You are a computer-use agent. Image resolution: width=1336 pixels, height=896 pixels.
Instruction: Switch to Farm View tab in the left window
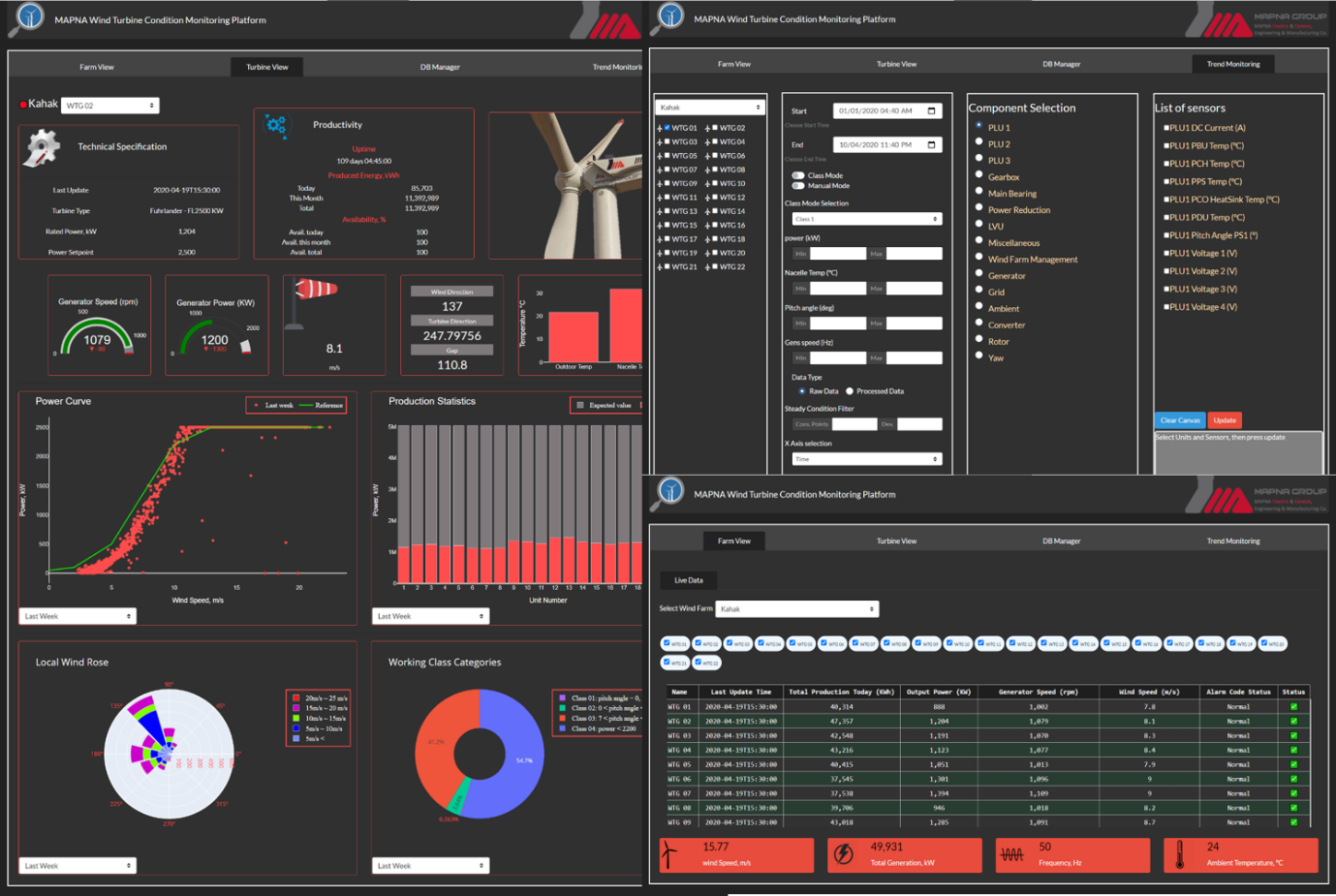[97, 67]
